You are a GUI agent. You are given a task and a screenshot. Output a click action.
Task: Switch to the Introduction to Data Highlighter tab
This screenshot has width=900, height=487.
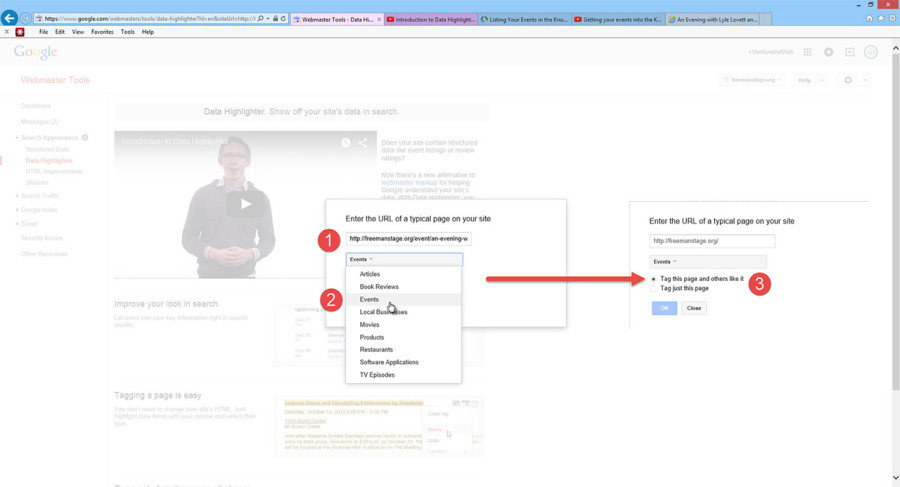[x=430, y=20]
